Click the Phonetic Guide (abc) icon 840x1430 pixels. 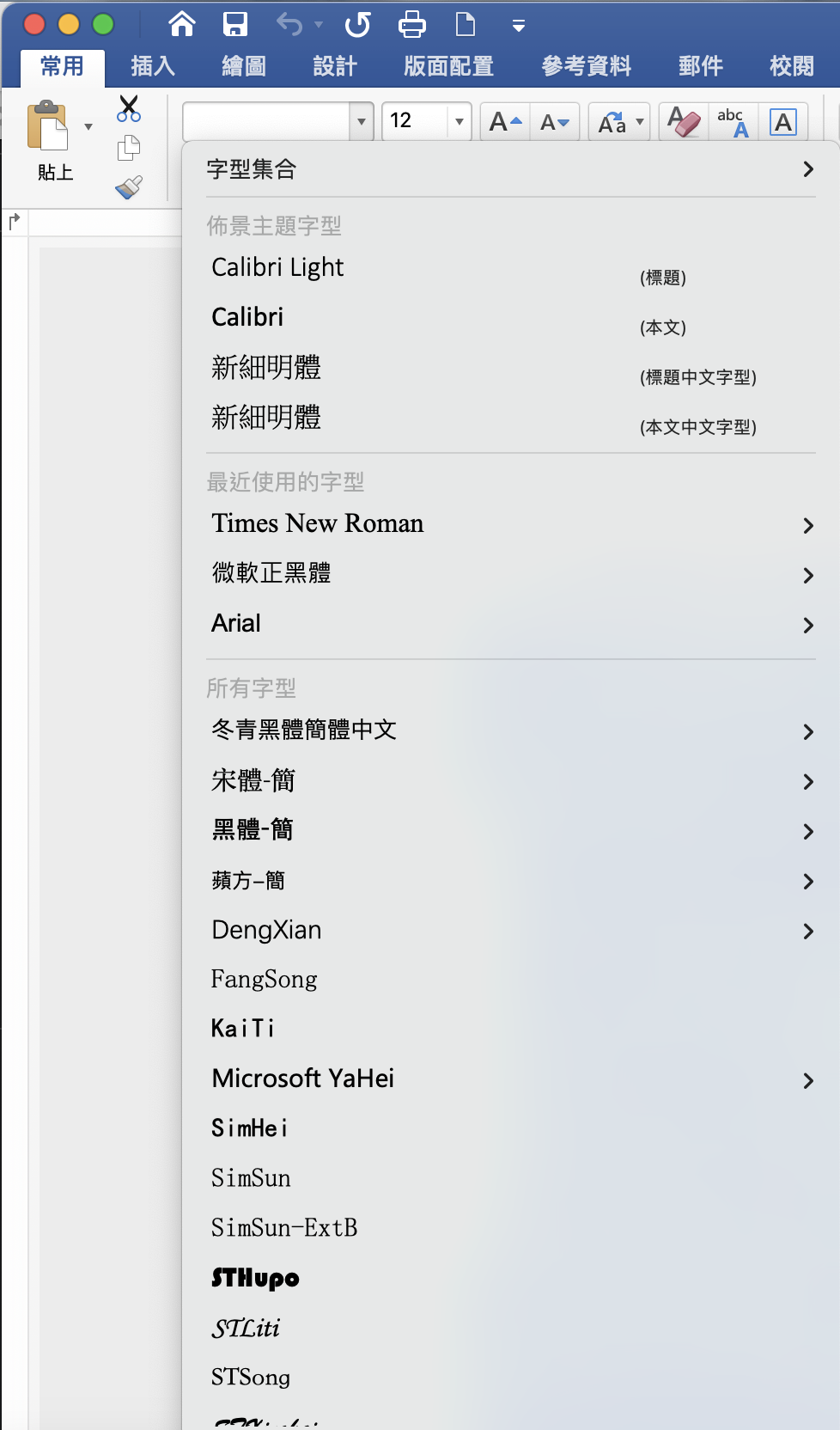coord(732,121)
